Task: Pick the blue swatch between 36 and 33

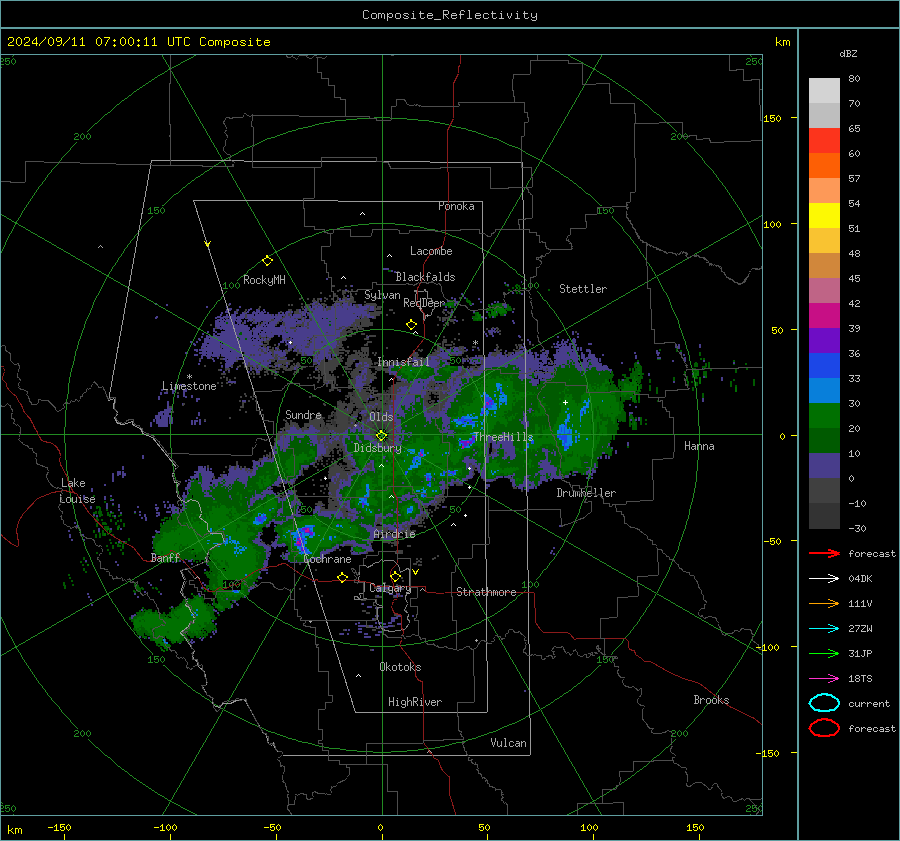Action: click(824, 366)
